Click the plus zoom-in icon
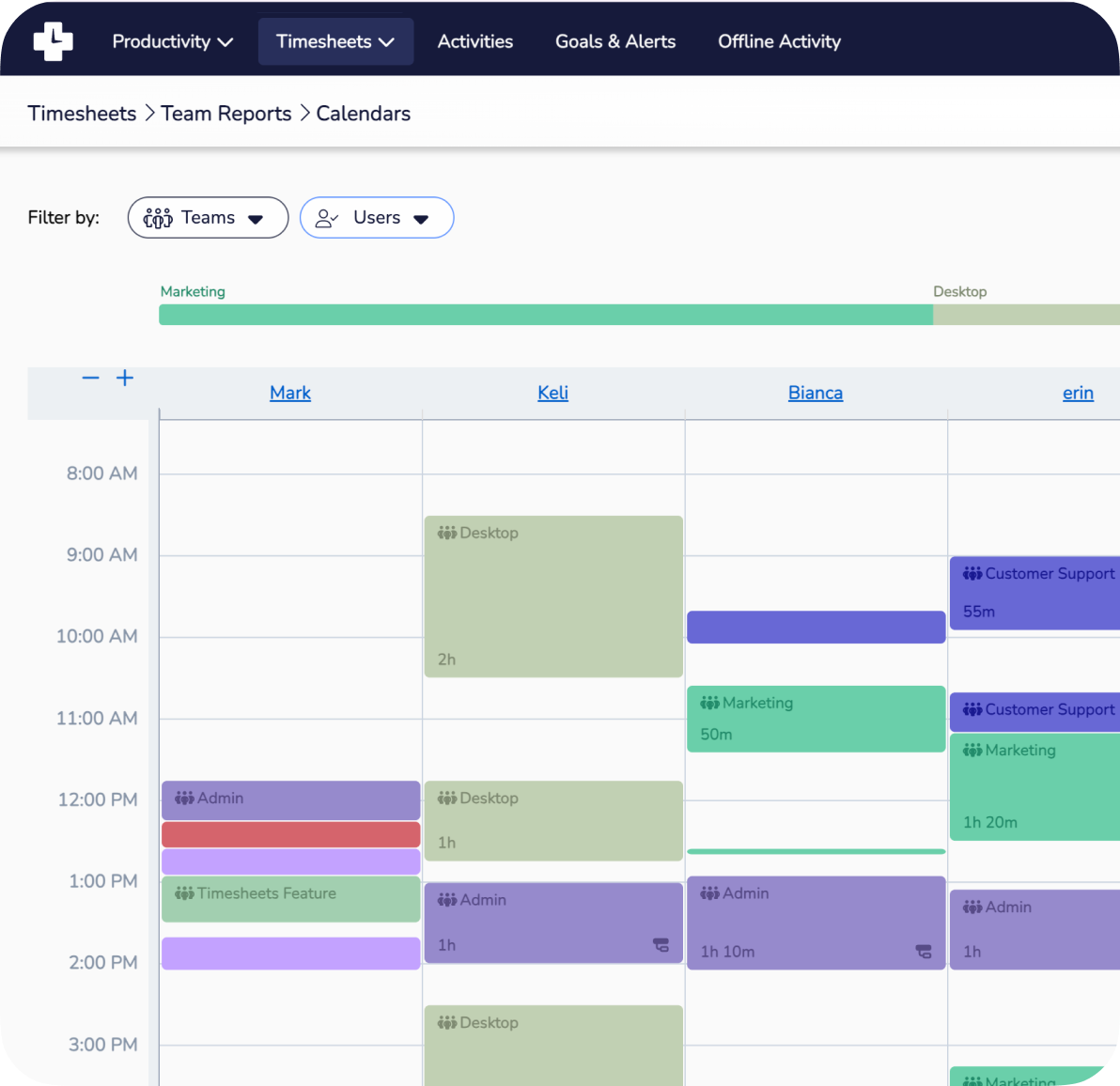The height and width of the screenshot is (1086, 1120). [x=125, y=378]
